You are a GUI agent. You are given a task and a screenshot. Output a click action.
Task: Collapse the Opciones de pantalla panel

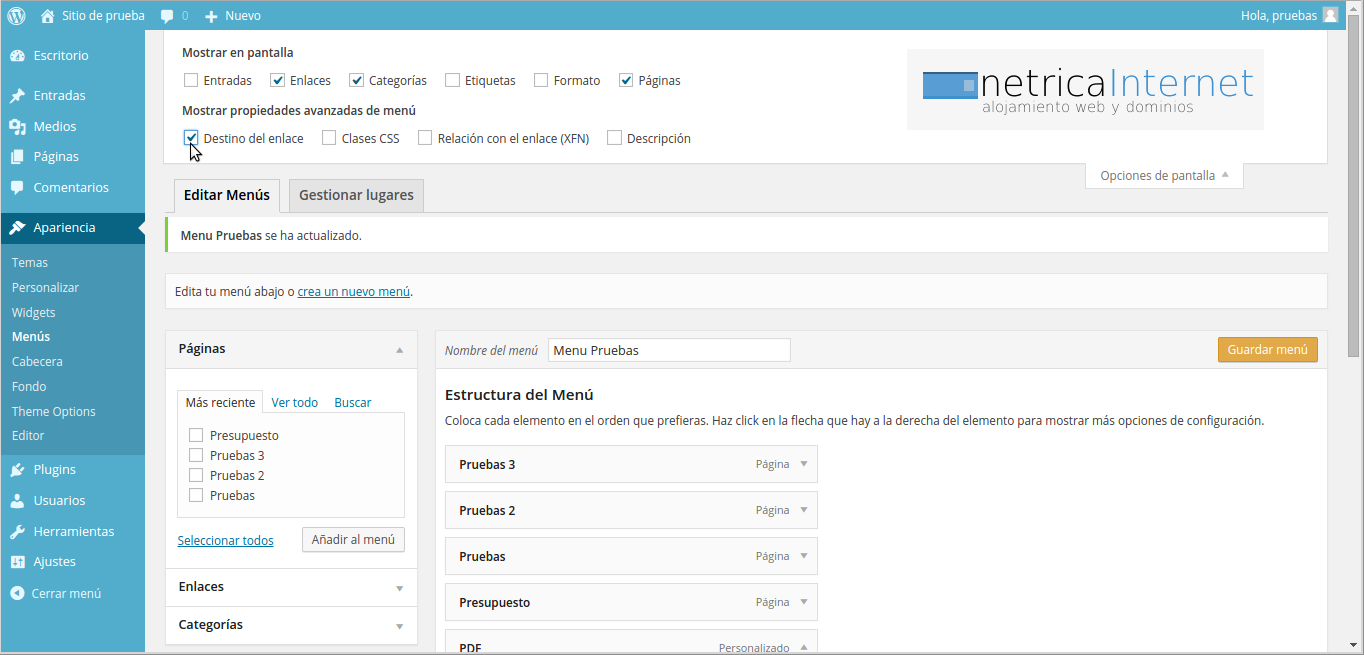point(1164,175)
